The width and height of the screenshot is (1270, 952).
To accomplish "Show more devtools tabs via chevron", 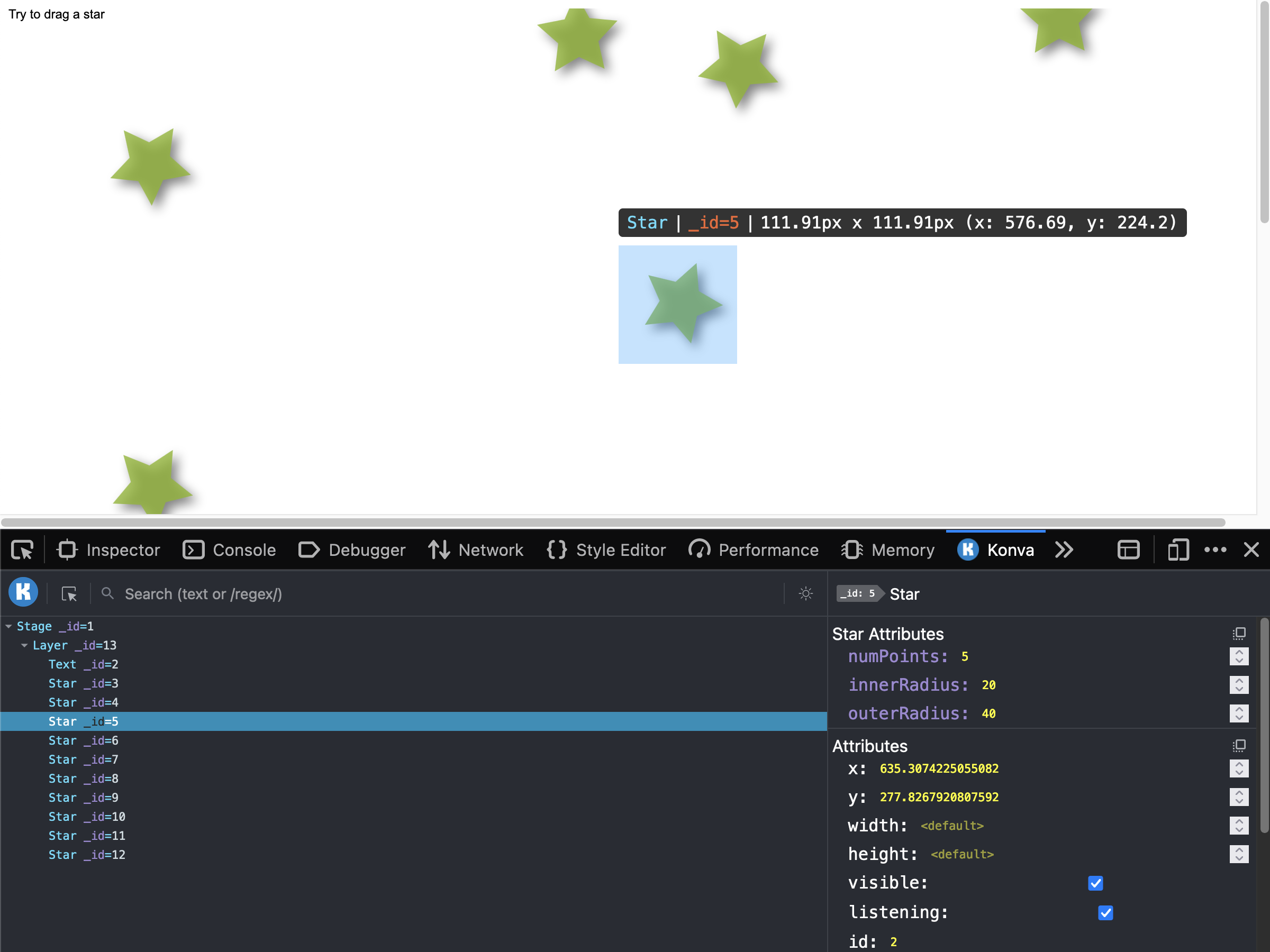I will (1063, 550).
